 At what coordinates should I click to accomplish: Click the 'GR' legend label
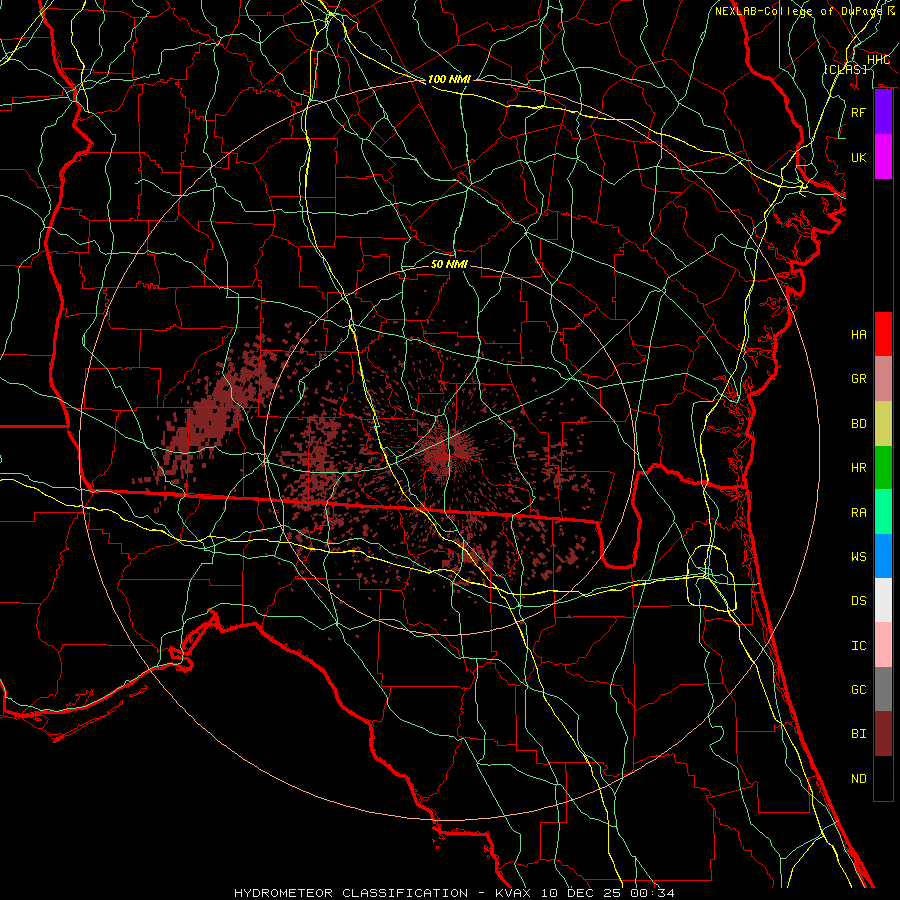point(858,379)
